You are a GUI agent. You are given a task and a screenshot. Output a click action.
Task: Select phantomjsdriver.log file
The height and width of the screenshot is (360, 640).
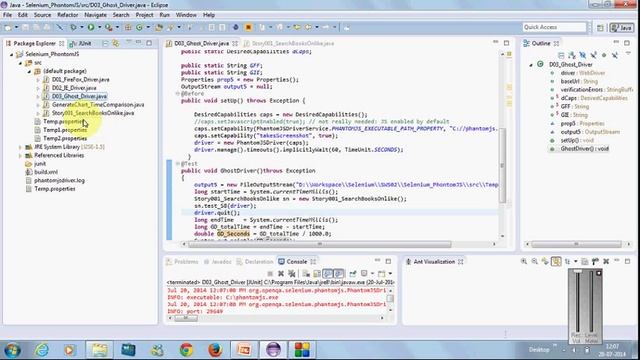(60, 180)
